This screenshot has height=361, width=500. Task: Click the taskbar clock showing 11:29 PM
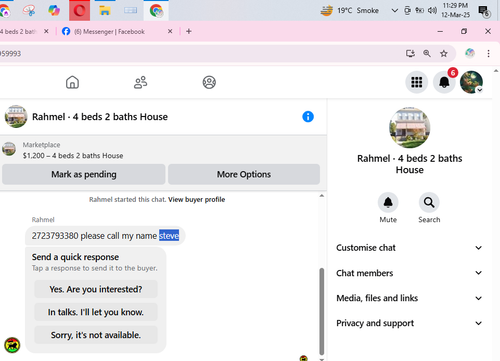coord(455,10)
